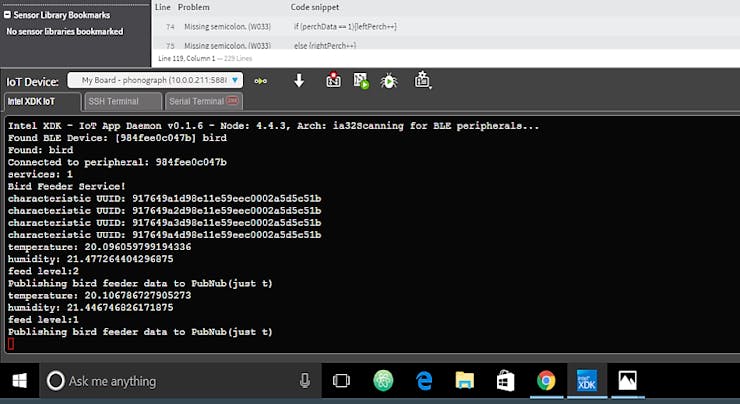Open Task View from the taskbar
Viewport: 740px width, 404px height.
[341, 380]
